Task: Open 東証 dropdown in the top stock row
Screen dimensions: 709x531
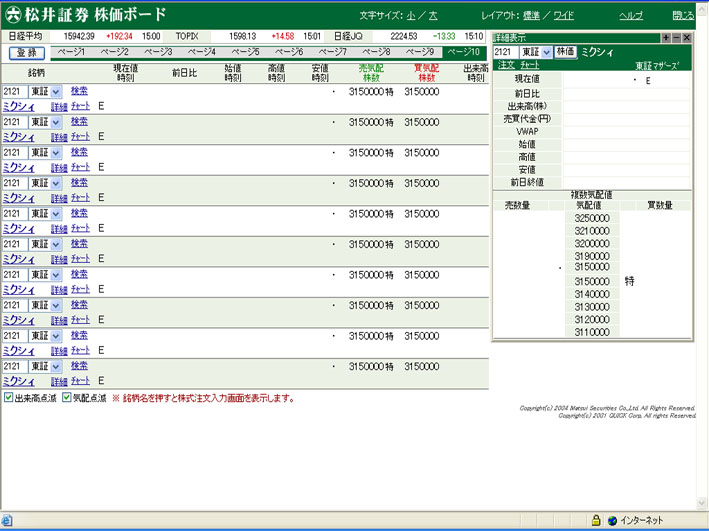Action: 56,92
